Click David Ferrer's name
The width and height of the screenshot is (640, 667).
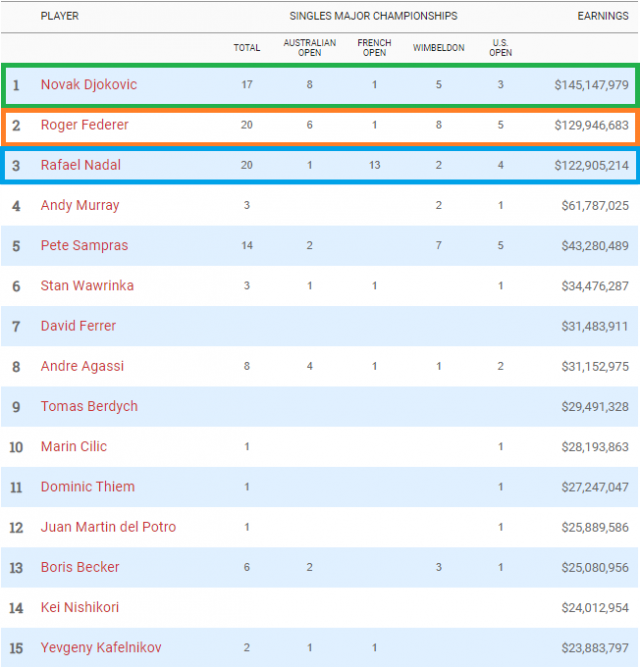(78, 326)
